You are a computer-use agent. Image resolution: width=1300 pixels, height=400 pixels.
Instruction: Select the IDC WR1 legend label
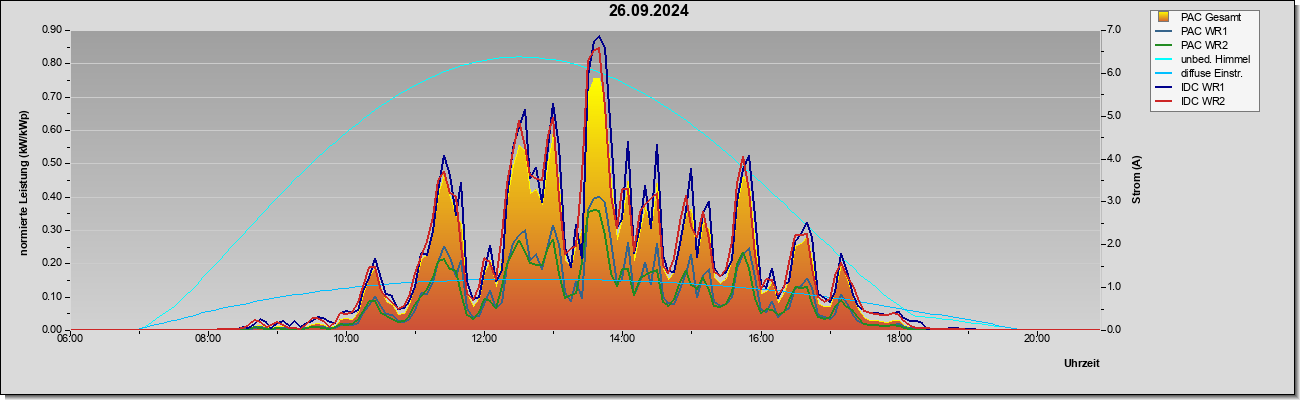click(1203, 87)
